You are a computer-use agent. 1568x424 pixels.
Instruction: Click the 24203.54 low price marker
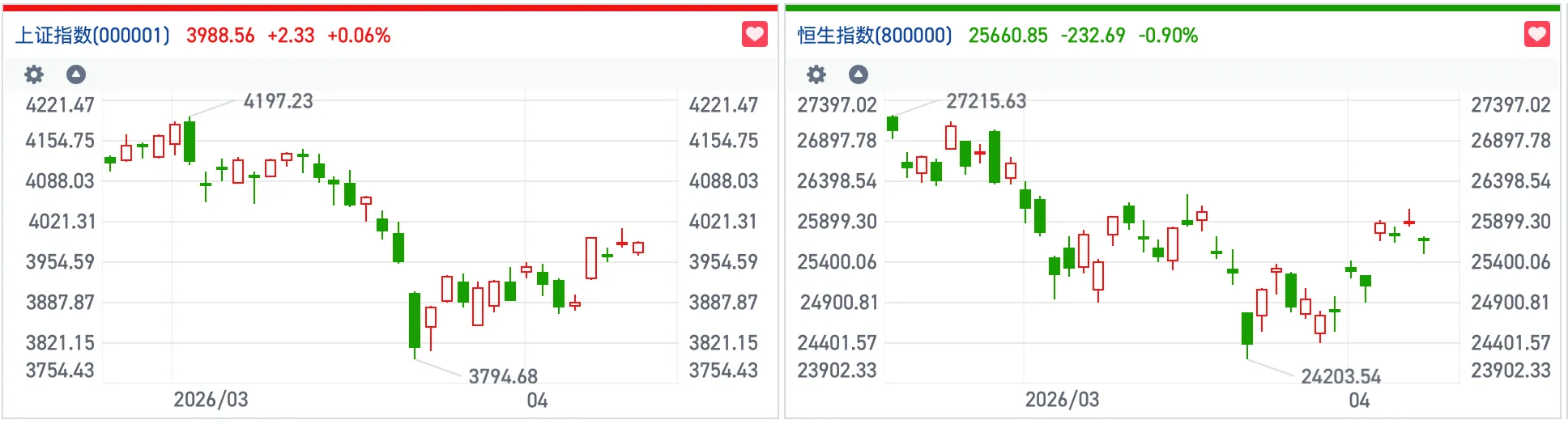pos(1340,376)
